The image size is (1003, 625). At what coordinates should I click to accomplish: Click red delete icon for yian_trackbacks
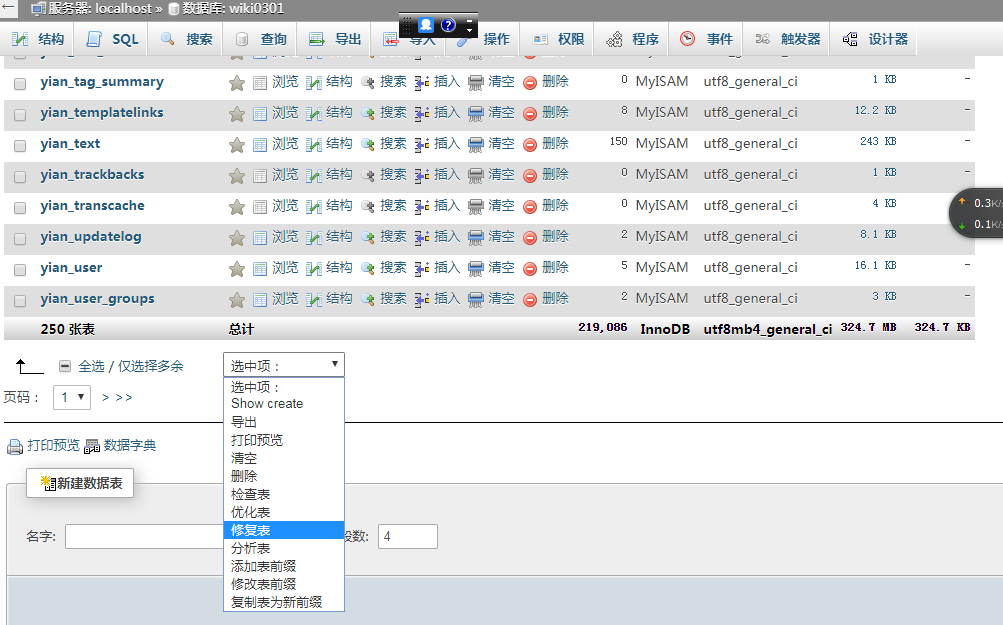pos(530,176)
